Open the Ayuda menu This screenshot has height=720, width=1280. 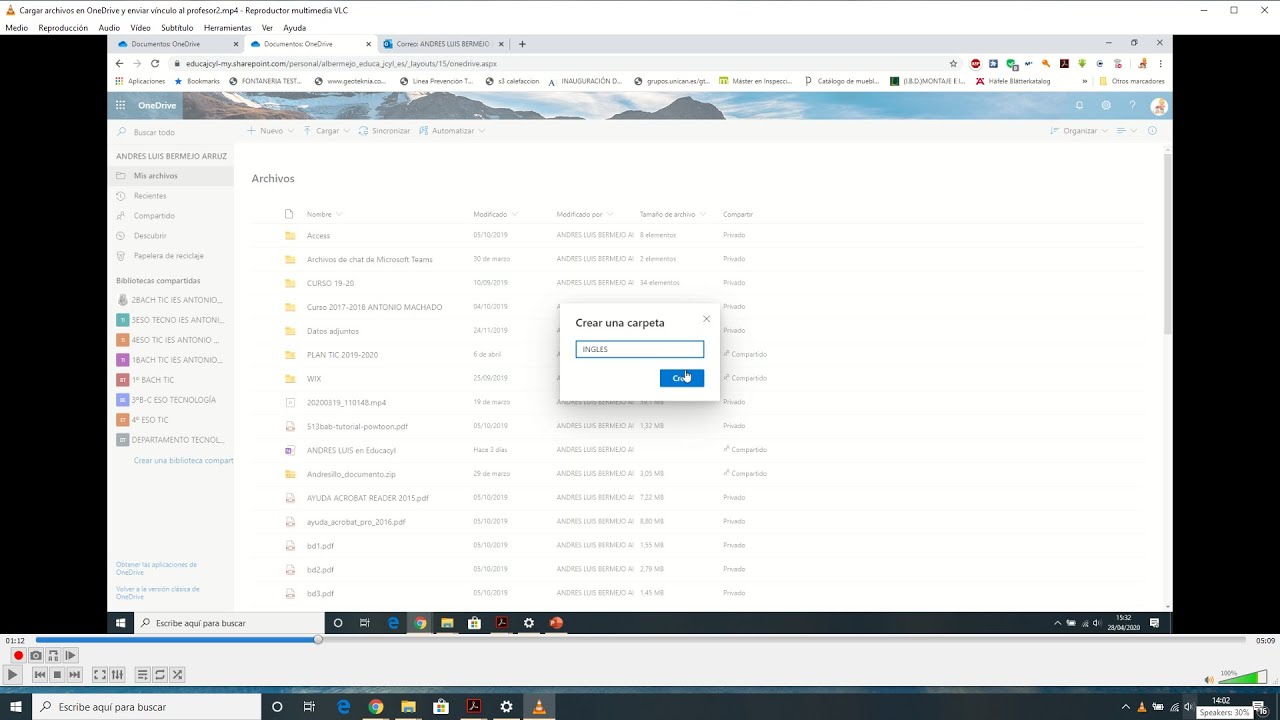click(294, 28)
